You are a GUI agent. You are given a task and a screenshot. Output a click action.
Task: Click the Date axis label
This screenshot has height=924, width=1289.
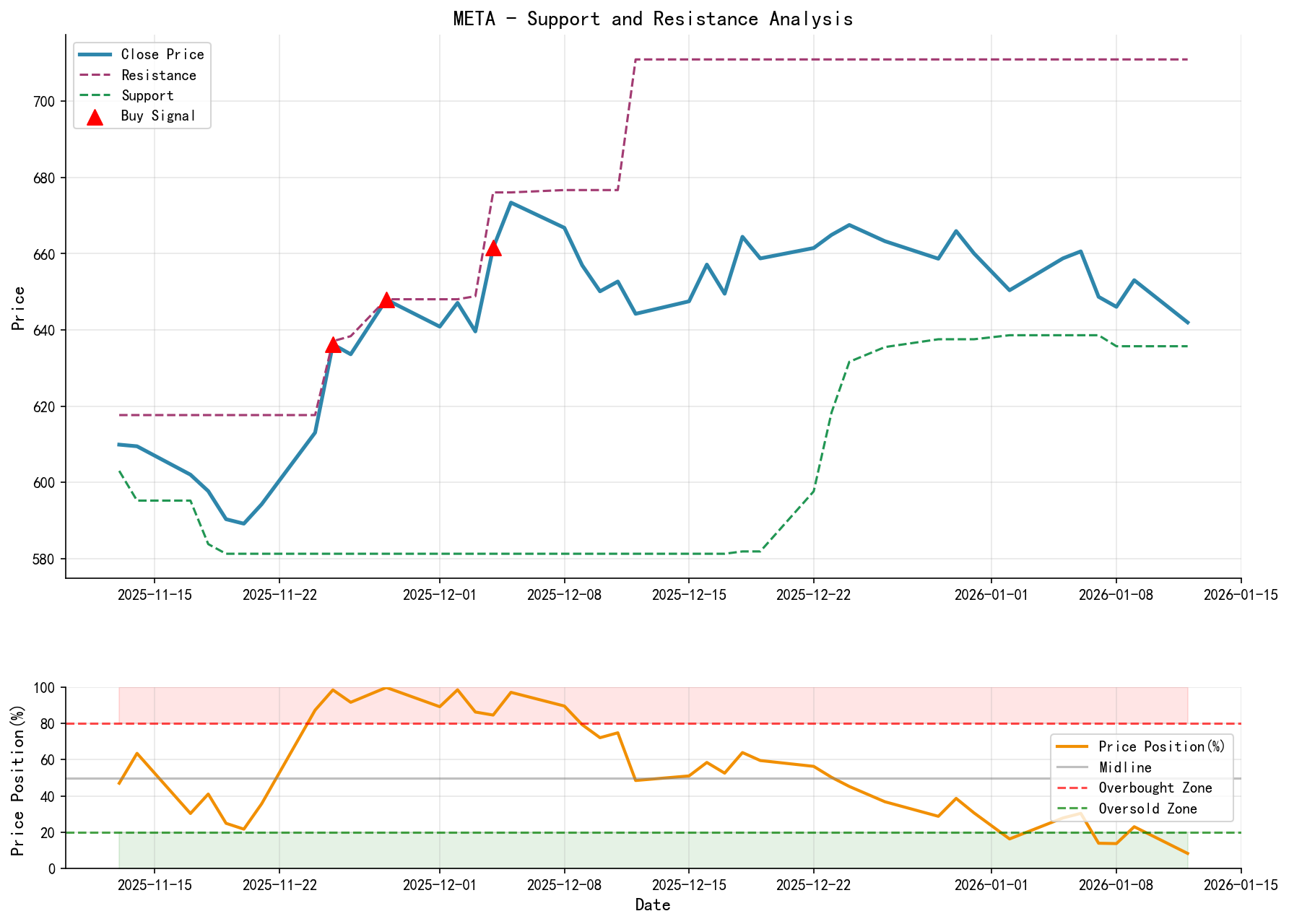(x=654, y=905)
